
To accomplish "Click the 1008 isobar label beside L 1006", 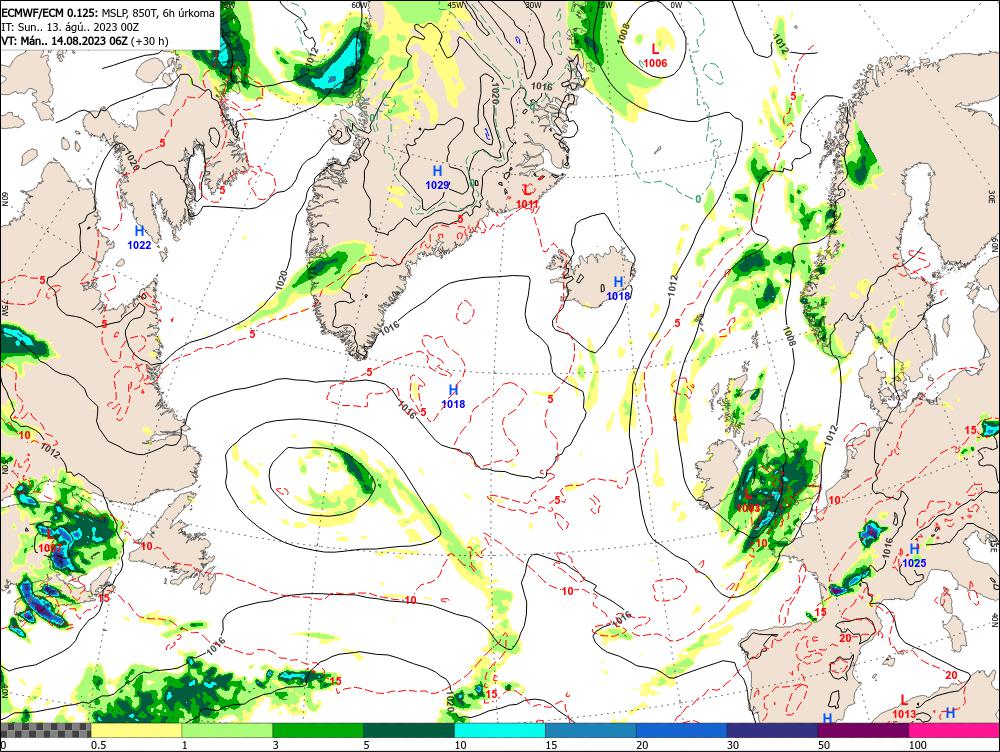I will (623, 33).
